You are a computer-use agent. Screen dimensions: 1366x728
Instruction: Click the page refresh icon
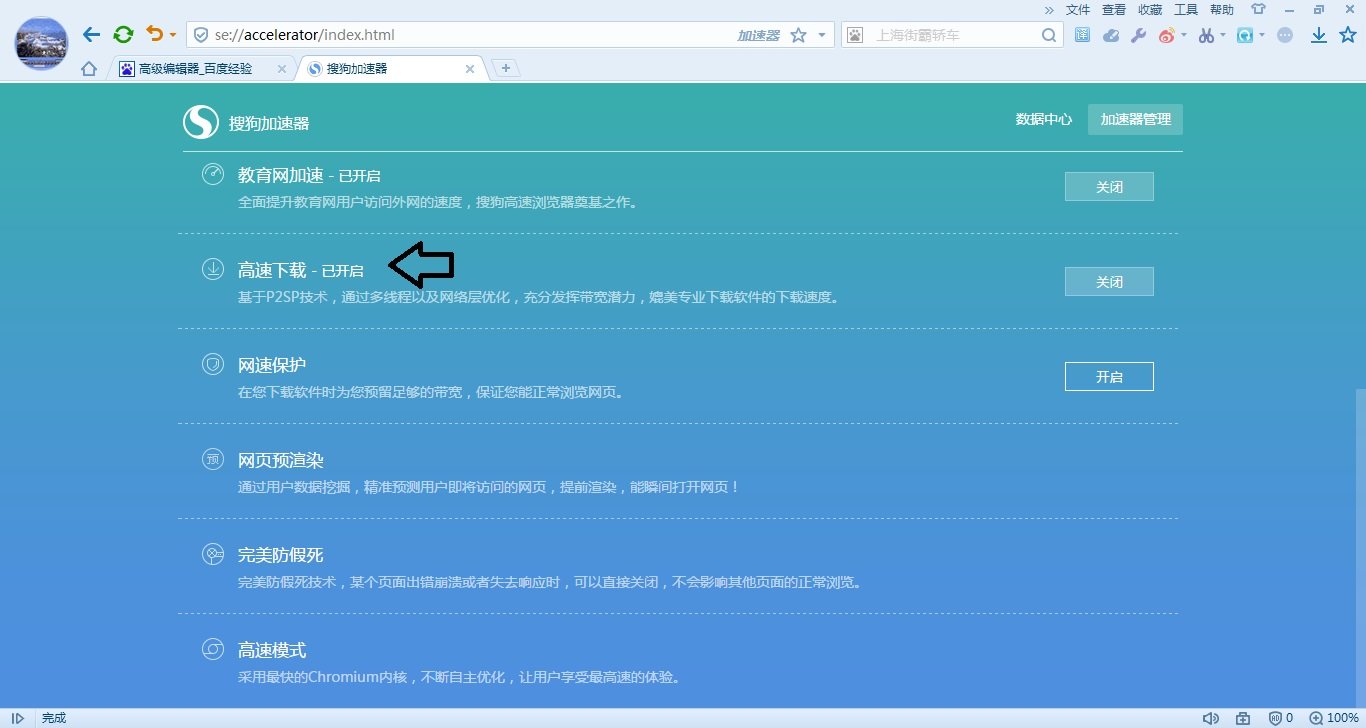[x=122, y=33]
